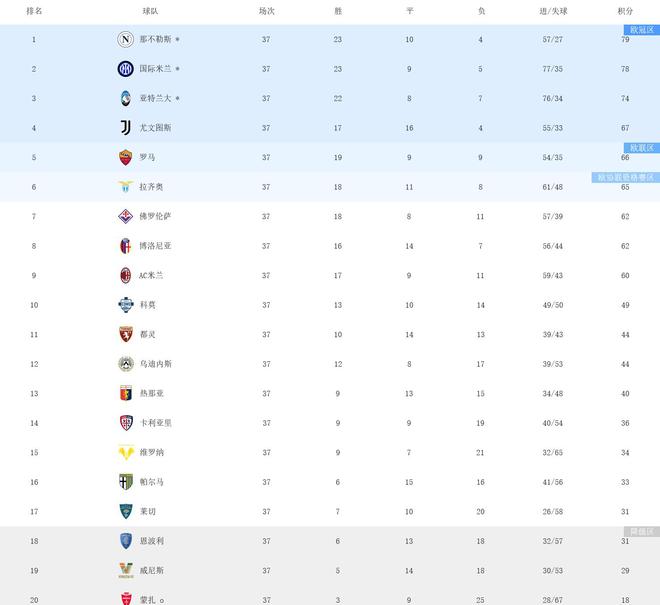Click the 进/失球 column header
The height and width of the screenshot is (605, 660).
point(553,11)
